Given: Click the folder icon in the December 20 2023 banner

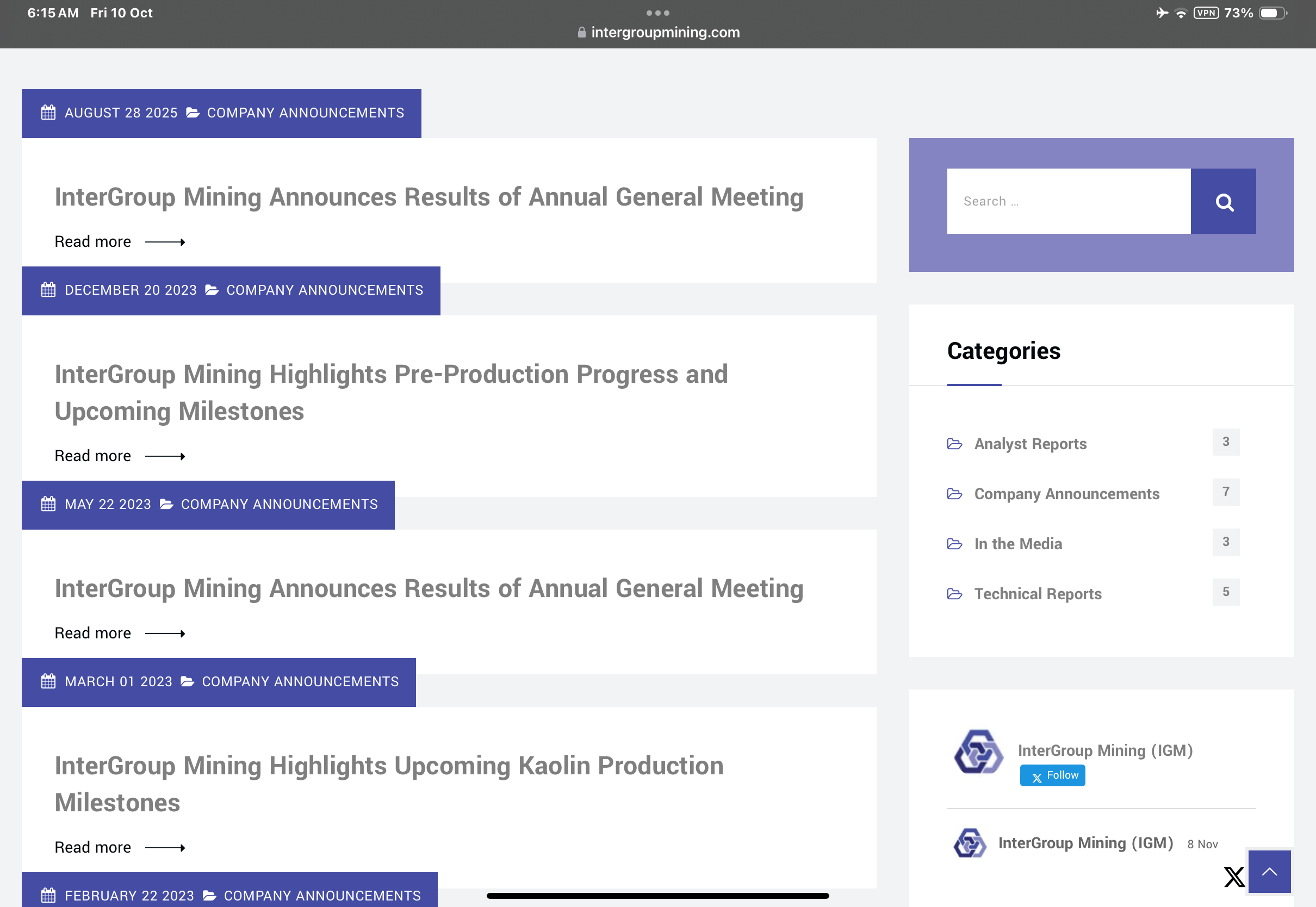Looking at the screenshot, I should [212, 290].
